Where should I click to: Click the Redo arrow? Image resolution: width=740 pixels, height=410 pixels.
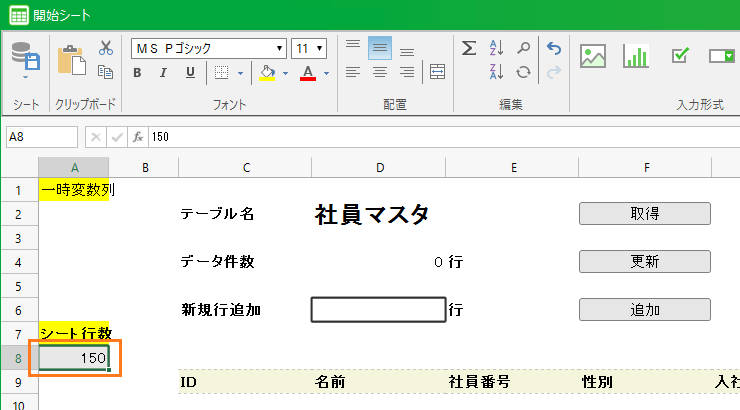click(554, 72)
